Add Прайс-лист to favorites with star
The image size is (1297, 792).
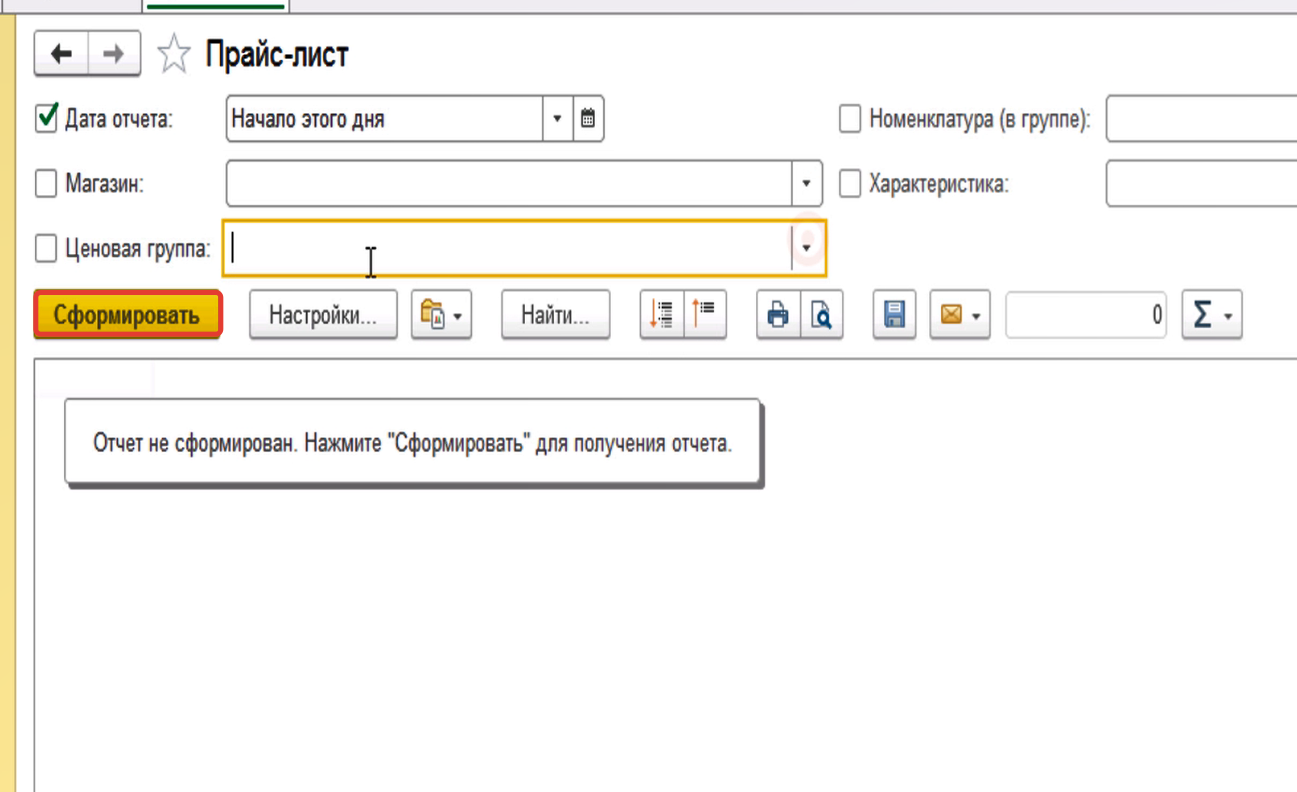click(174, 55)
